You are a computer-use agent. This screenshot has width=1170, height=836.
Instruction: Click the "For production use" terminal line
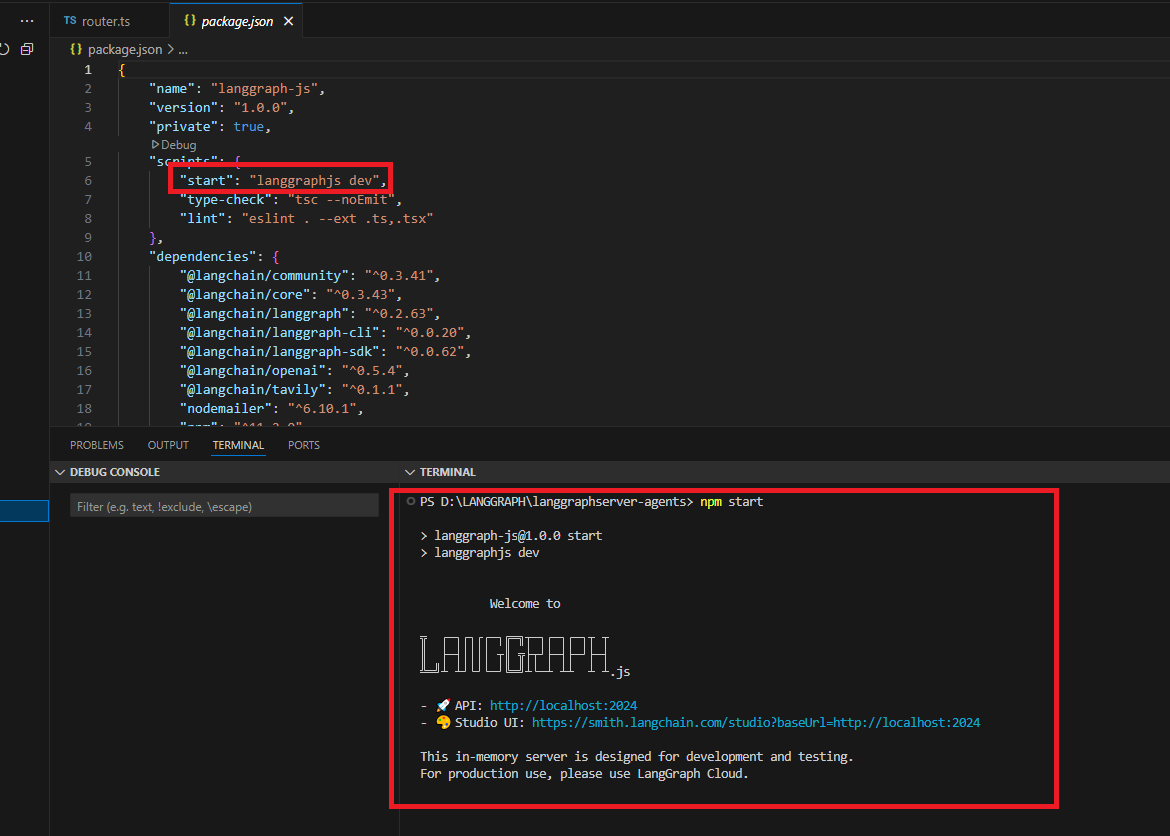[584, 774]
